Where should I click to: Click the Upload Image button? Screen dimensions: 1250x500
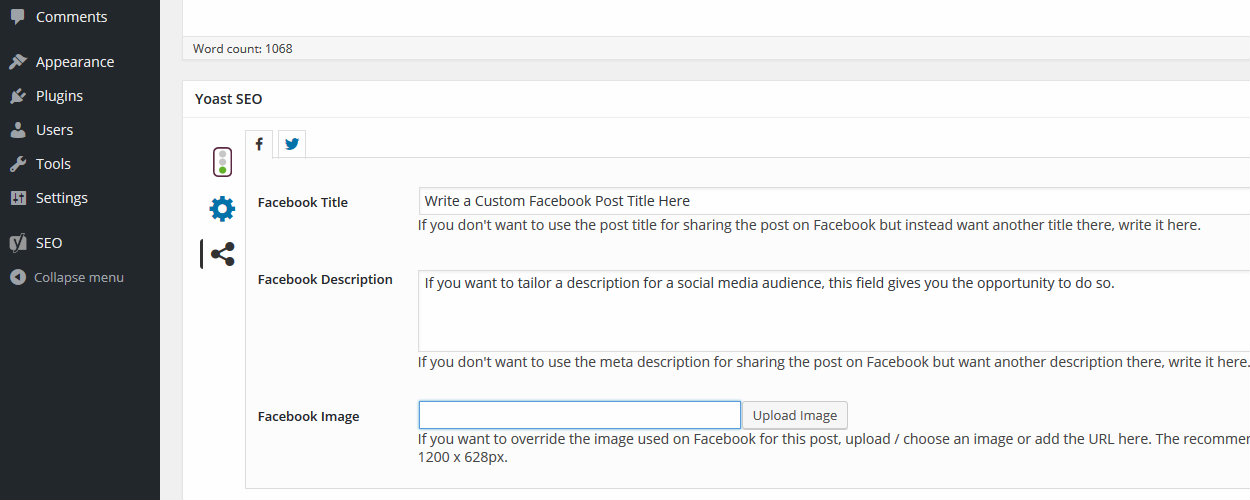[795, 415]
